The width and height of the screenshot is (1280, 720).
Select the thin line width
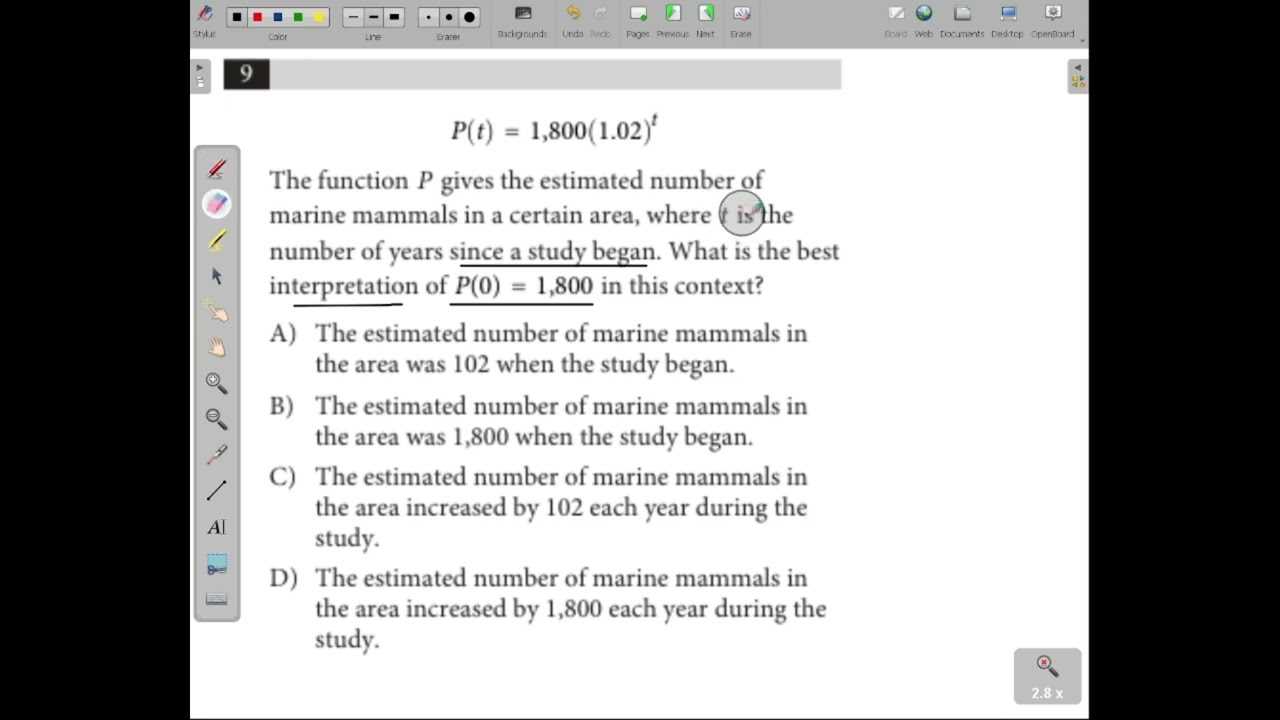coord(353,17)
